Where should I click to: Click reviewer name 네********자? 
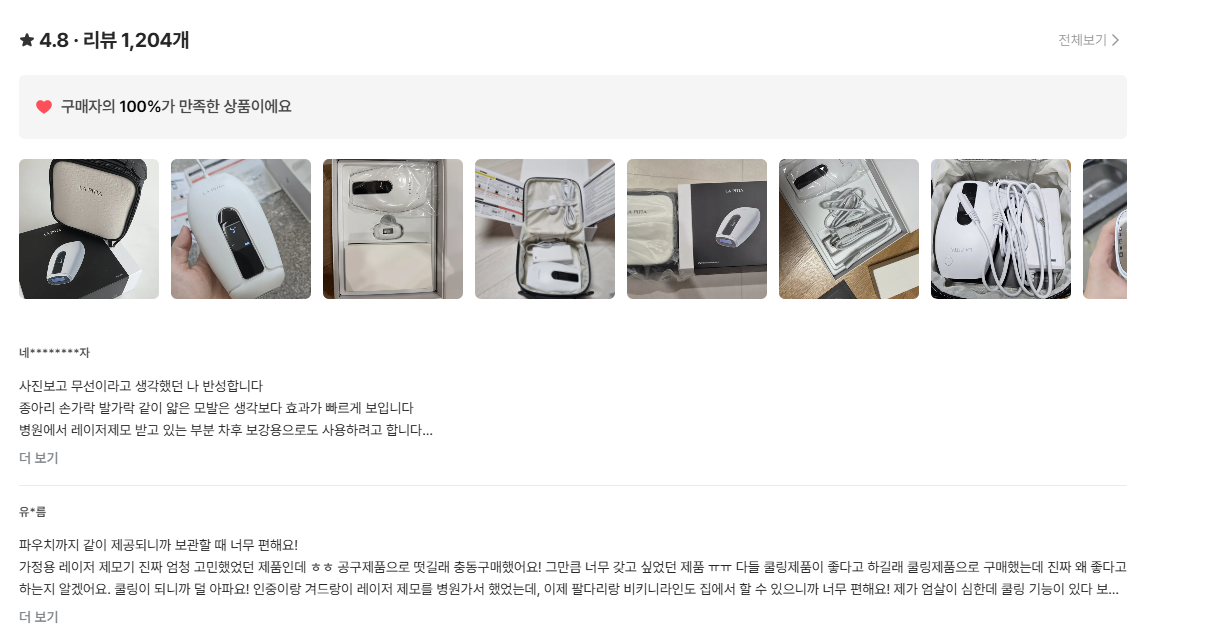pos(54,353)
